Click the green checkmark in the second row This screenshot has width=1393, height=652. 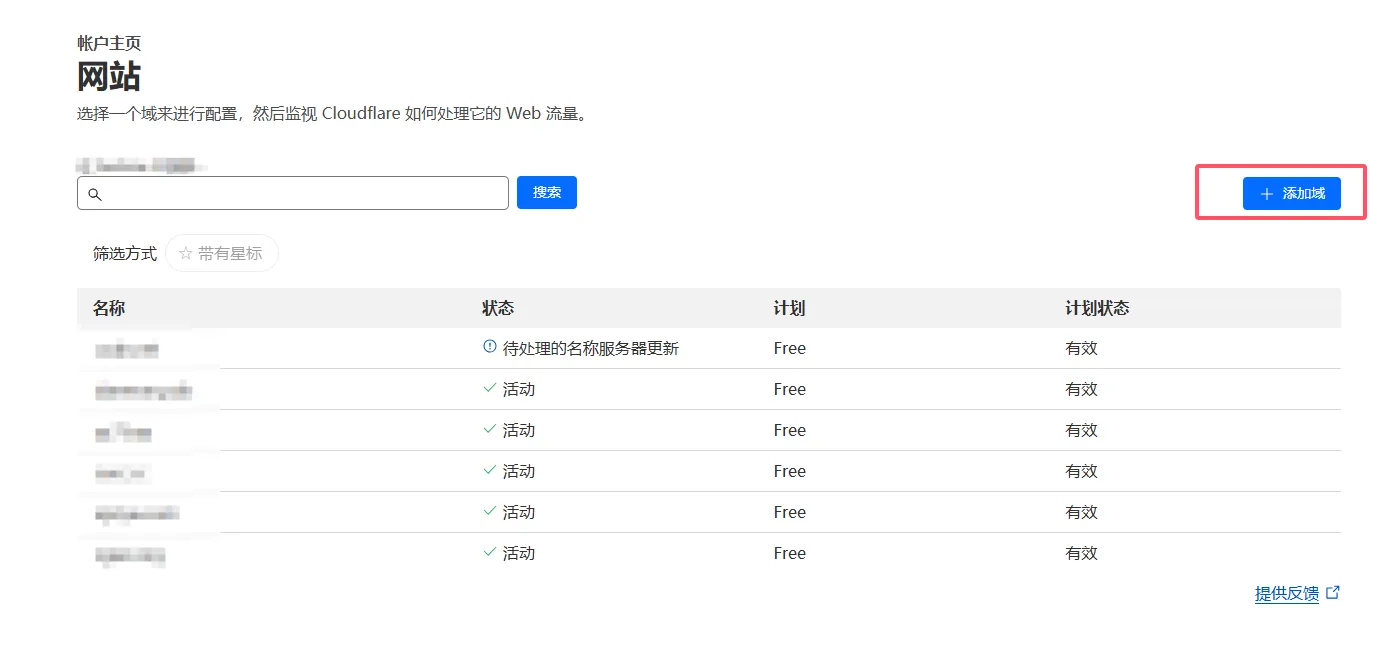489,388
